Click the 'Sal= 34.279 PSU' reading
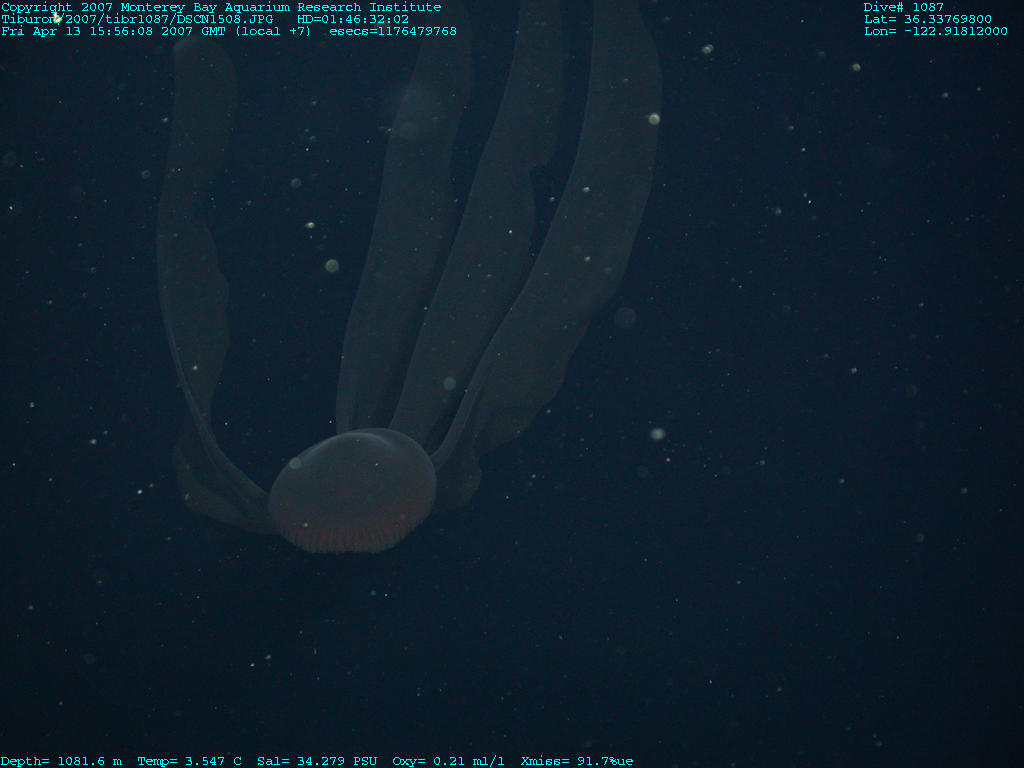Viewport: 1024px width, 768px height. coord(317,761)
